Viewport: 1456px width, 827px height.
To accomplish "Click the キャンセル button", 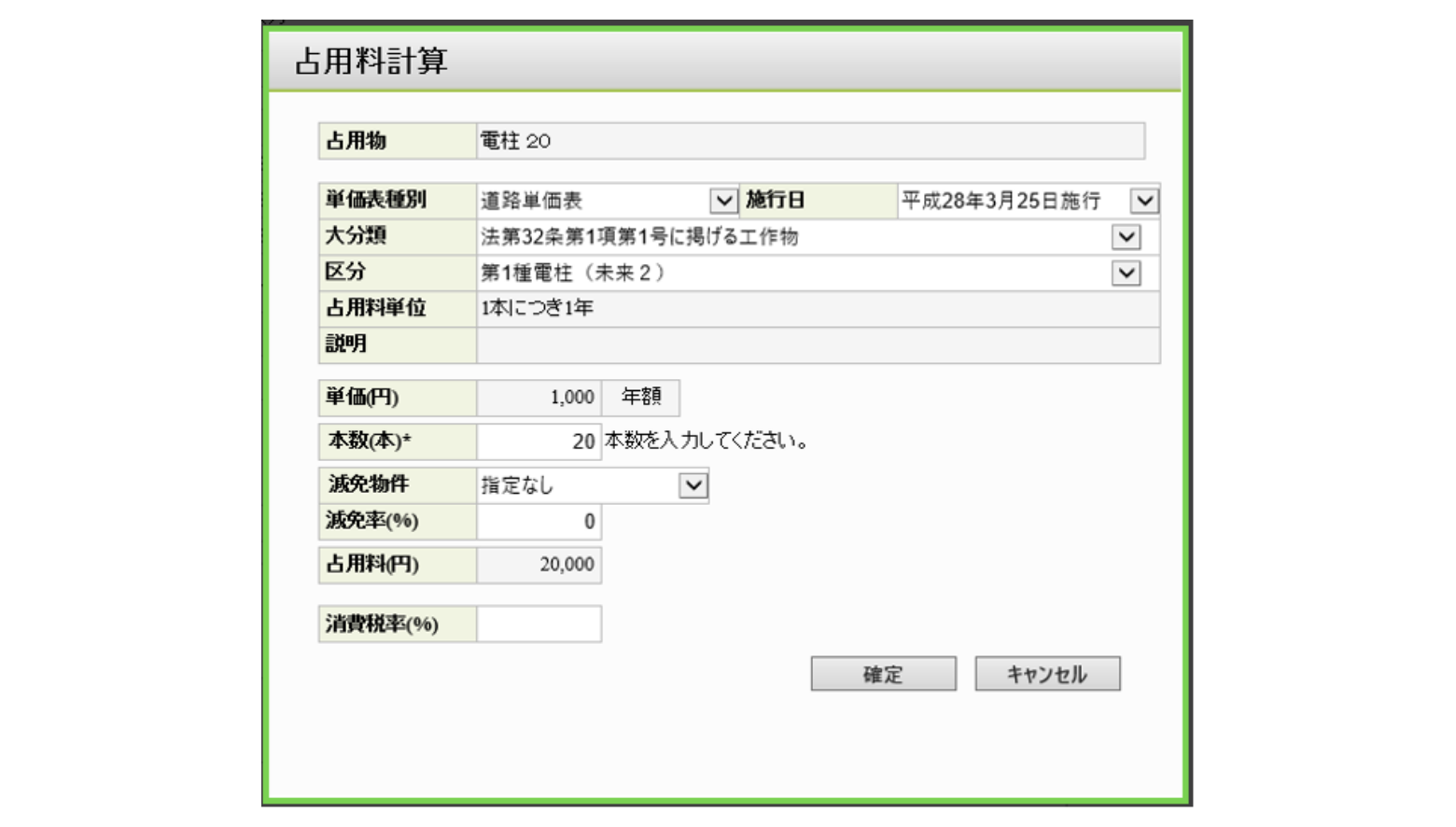I will [1047, 674].
